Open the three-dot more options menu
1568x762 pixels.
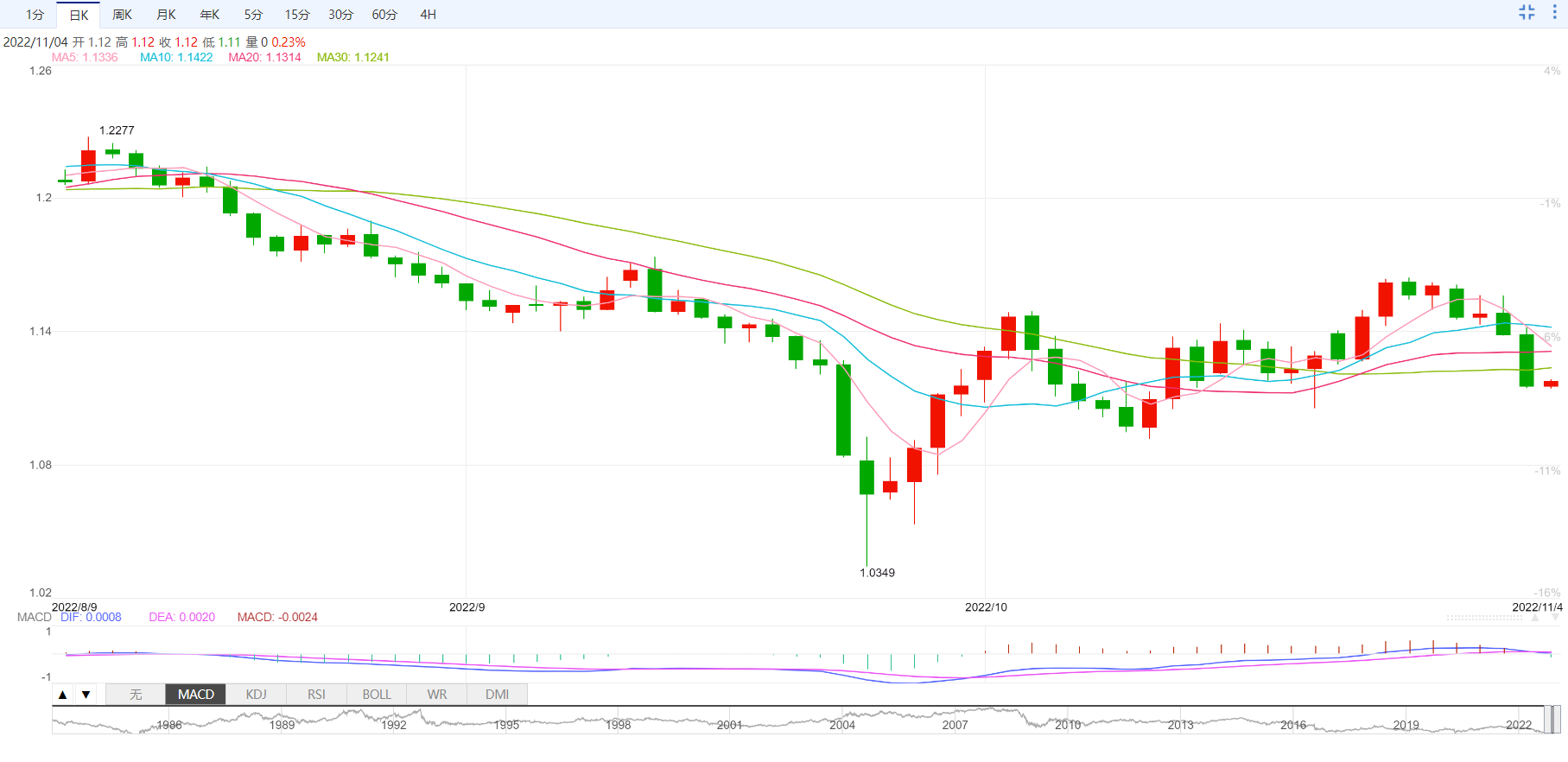point(1554,12)
